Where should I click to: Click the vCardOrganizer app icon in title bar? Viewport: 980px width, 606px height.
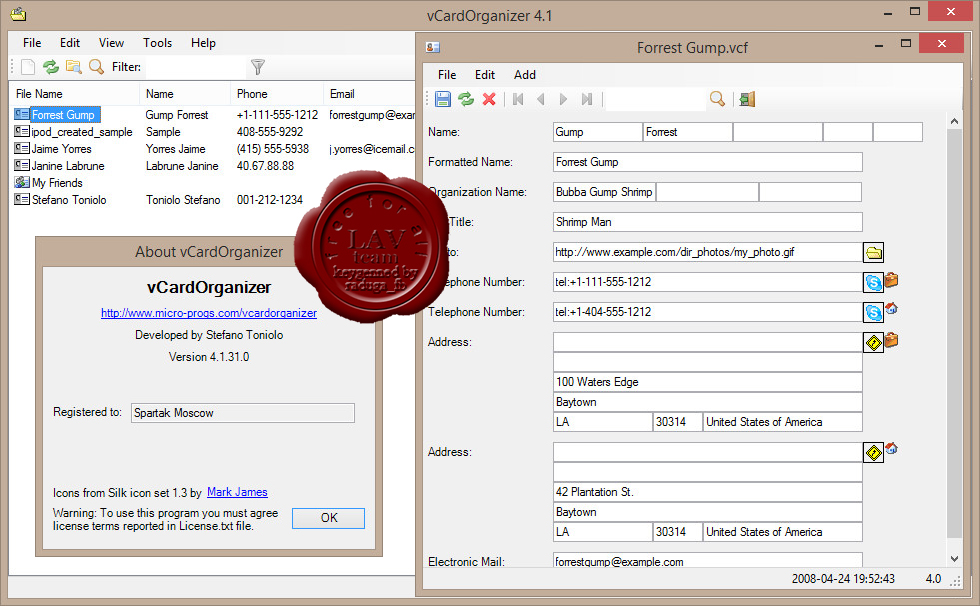click(19, 14)
